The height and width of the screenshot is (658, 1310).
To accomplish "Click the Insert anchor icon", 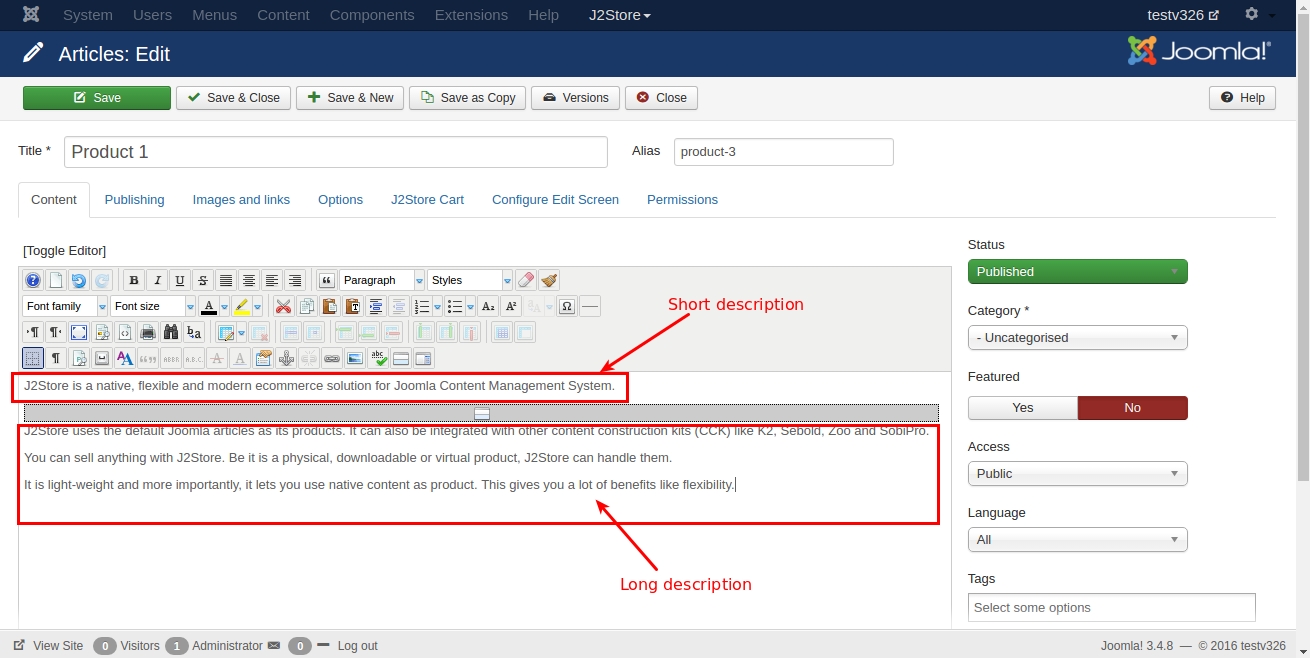I will [x=286, y=359].
